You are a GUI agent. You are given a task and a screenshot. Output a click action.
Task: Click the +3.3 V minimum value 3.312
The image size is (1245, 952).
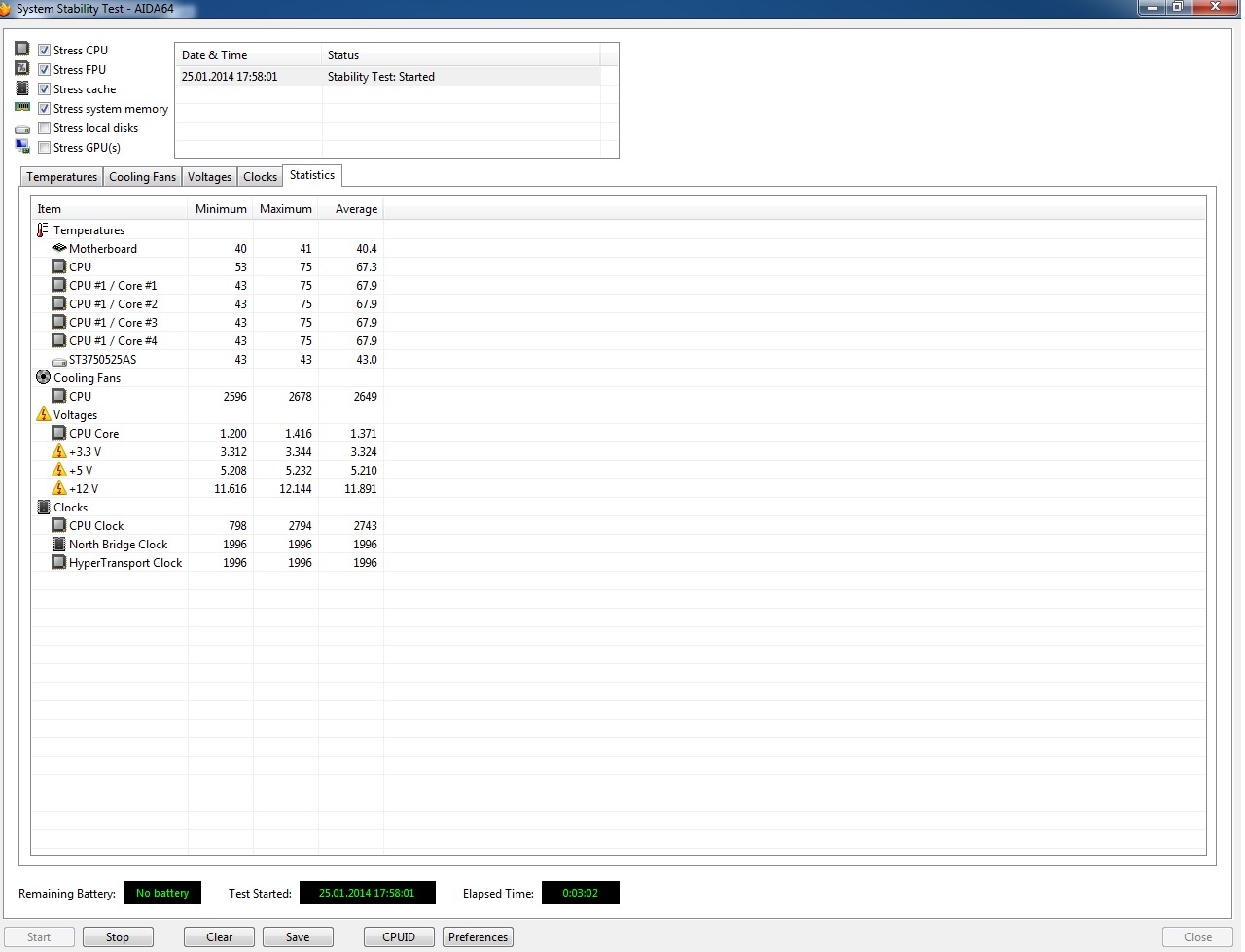click(233, 452)
